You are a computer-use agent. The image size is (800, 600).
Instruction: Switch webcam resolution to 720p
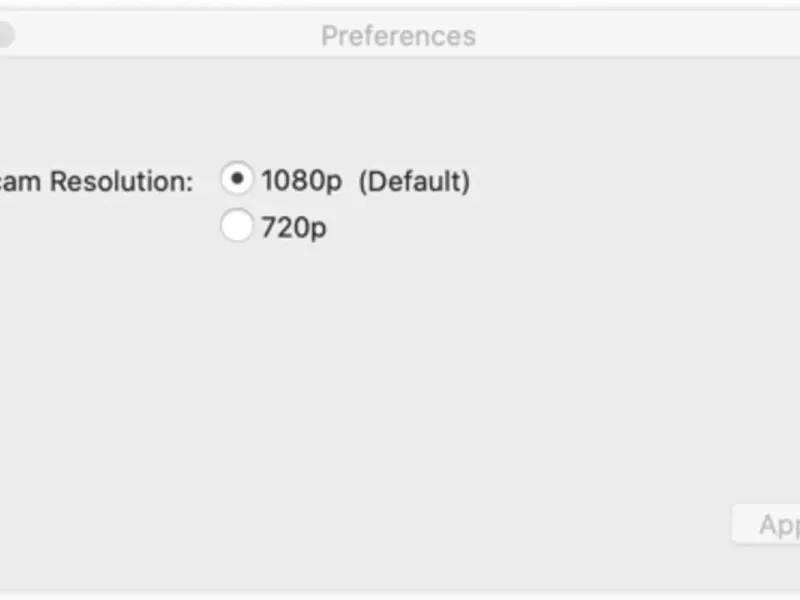pos(237,225)
